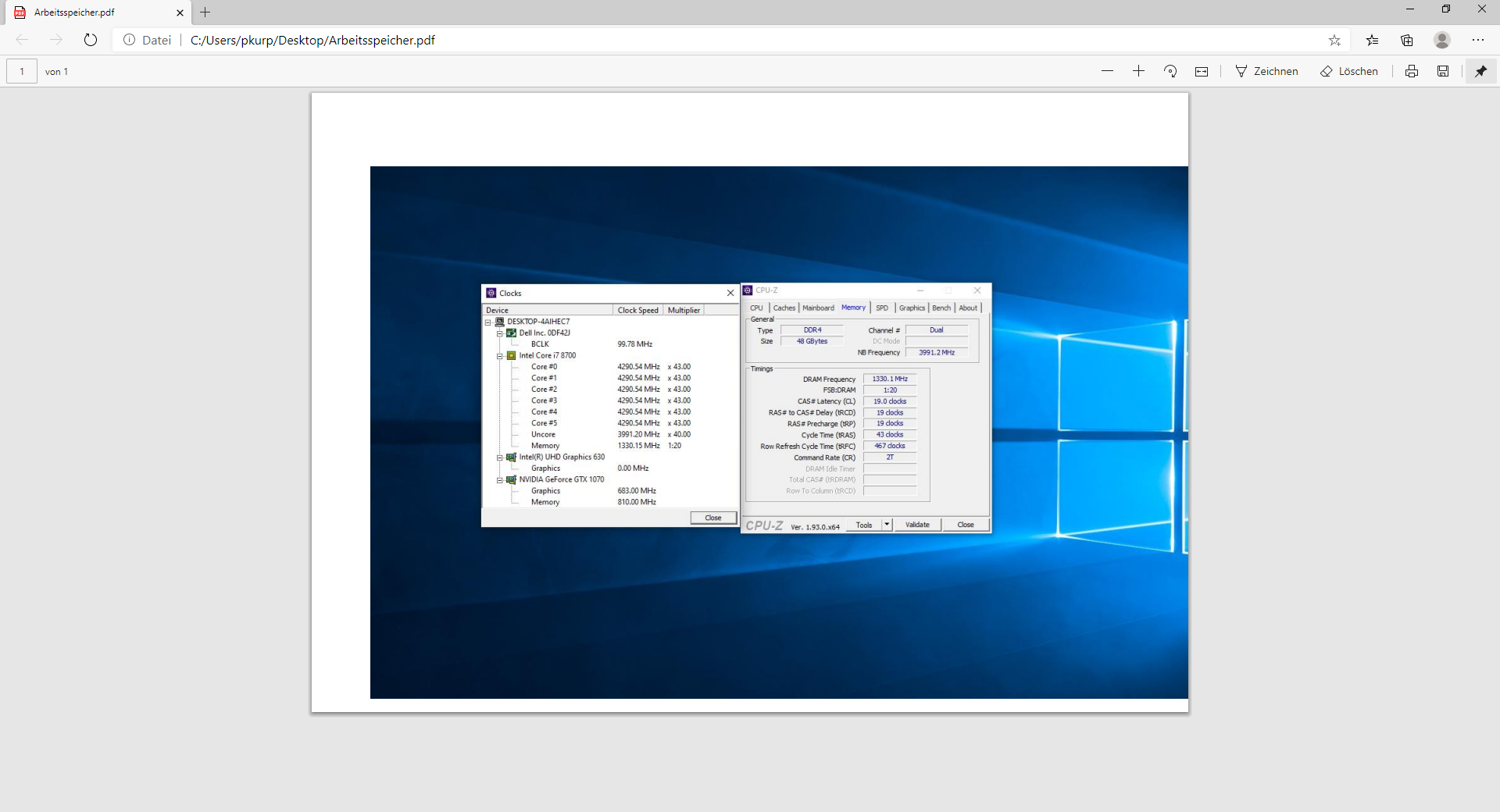Print the PDF document
The height and width of the screenshot is (812, 1500).
[x=1412, y=71]
